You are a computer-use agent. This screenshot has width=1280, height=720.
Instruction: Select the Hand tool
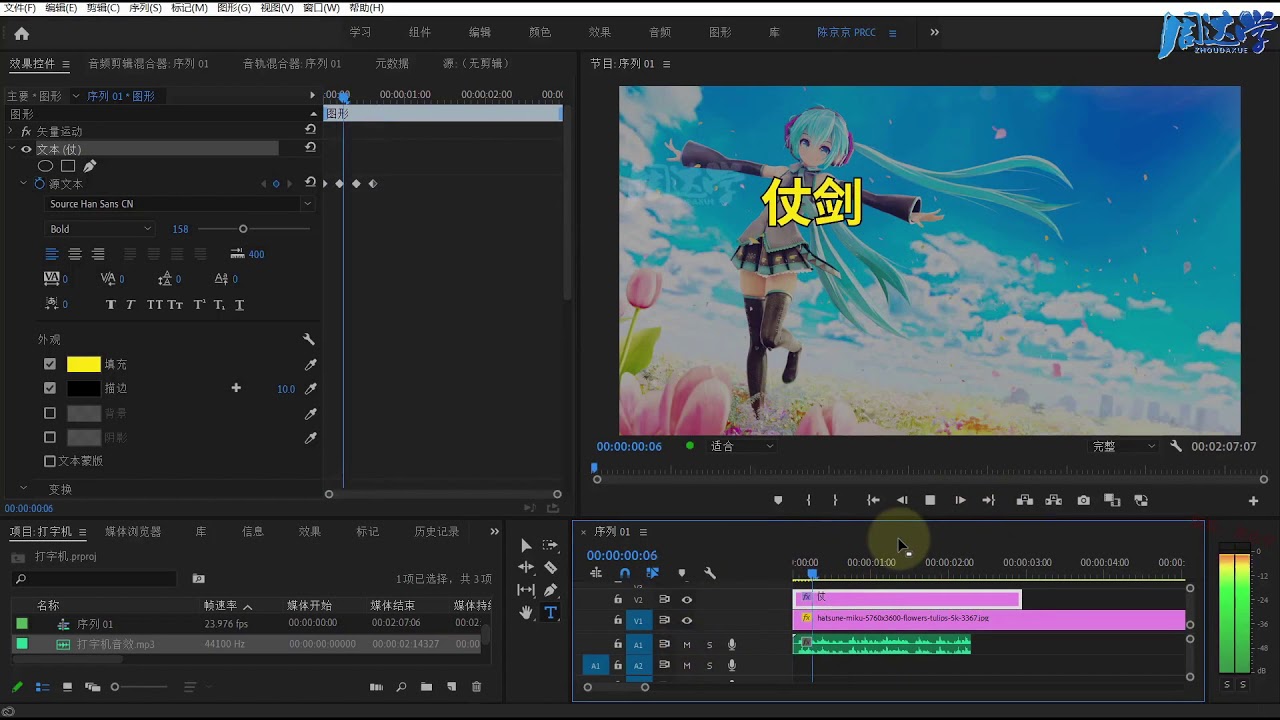click(526, 612)
